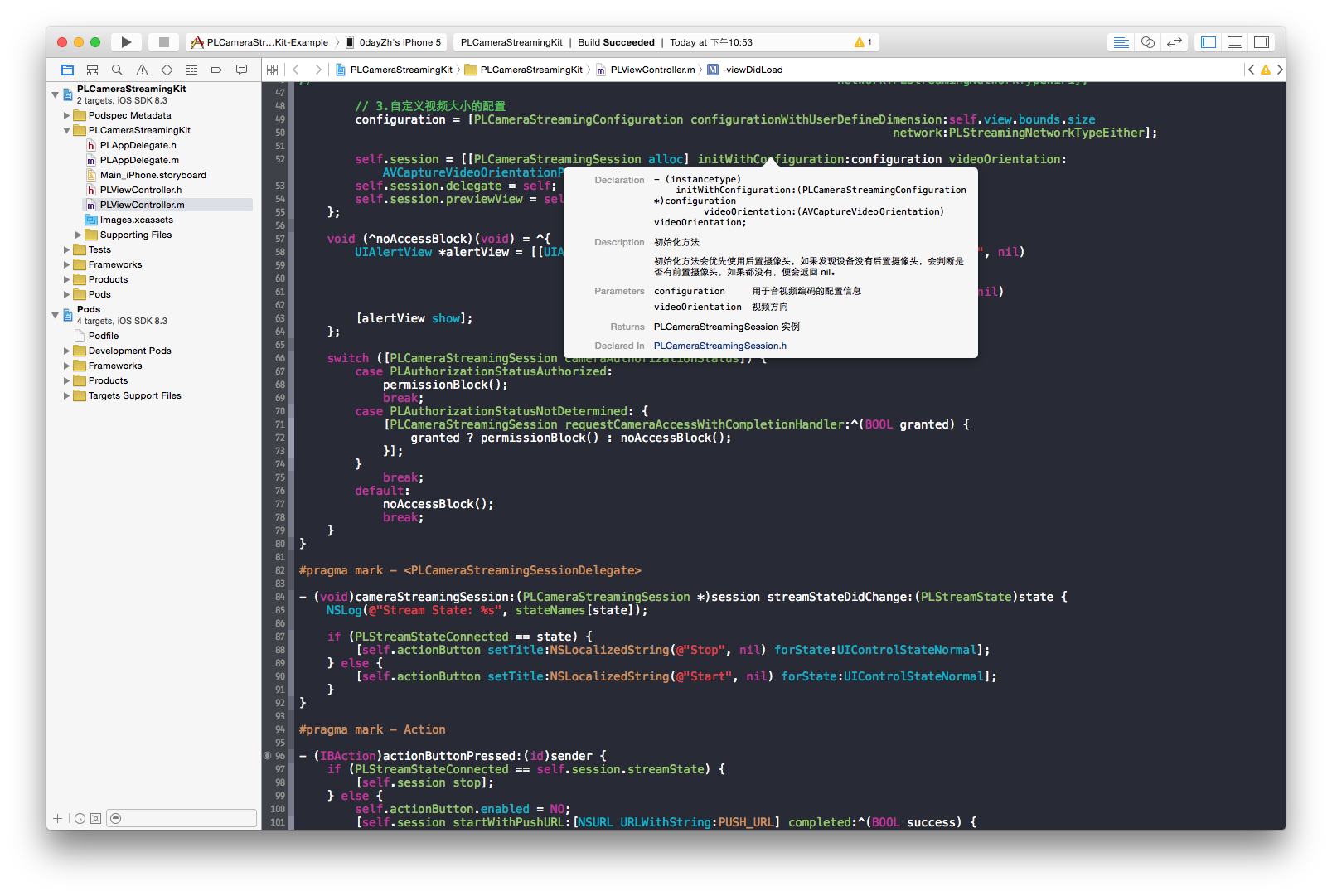
Task: Expand the Tests group
Action: 67,249
